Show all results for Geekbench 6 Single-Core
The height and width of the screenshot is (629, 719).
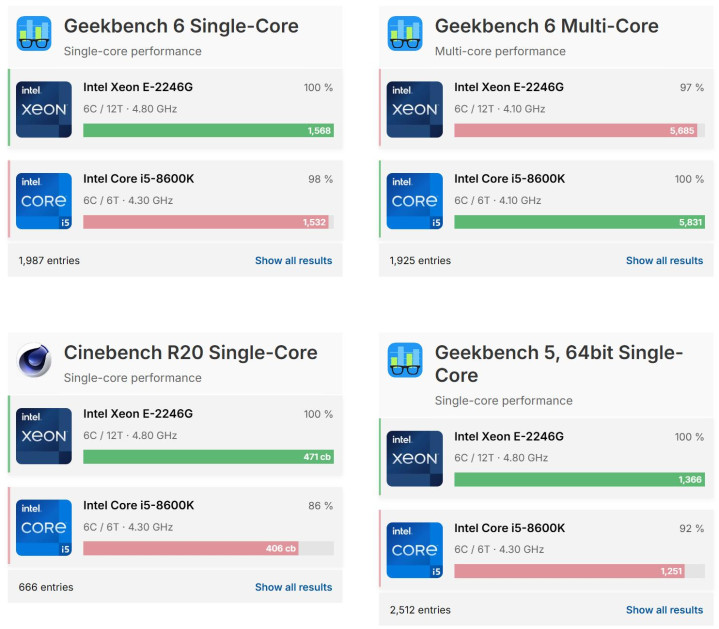pos(293,261)
